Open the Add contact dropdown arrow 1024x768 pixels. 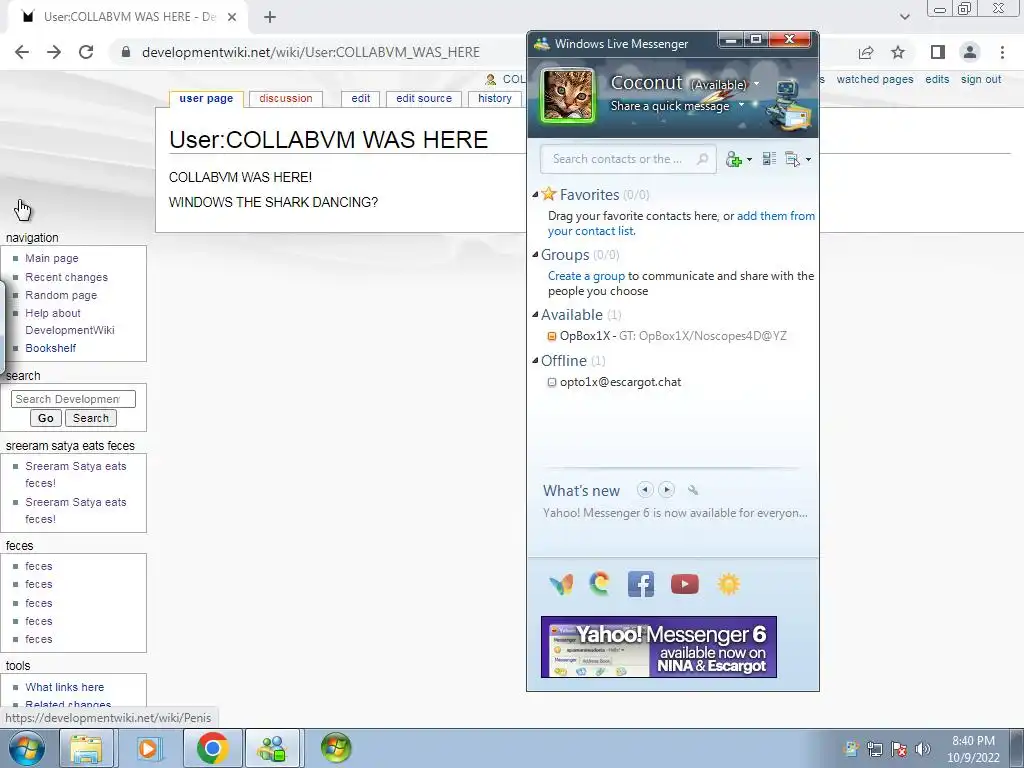coord(749,160)
